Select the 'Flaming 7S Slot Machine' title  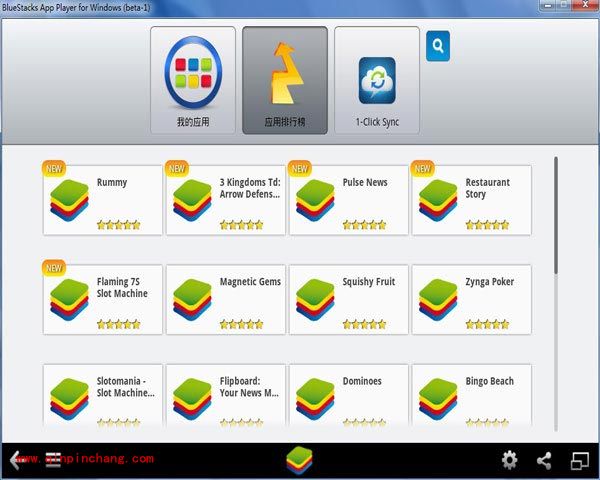[122, 287]
